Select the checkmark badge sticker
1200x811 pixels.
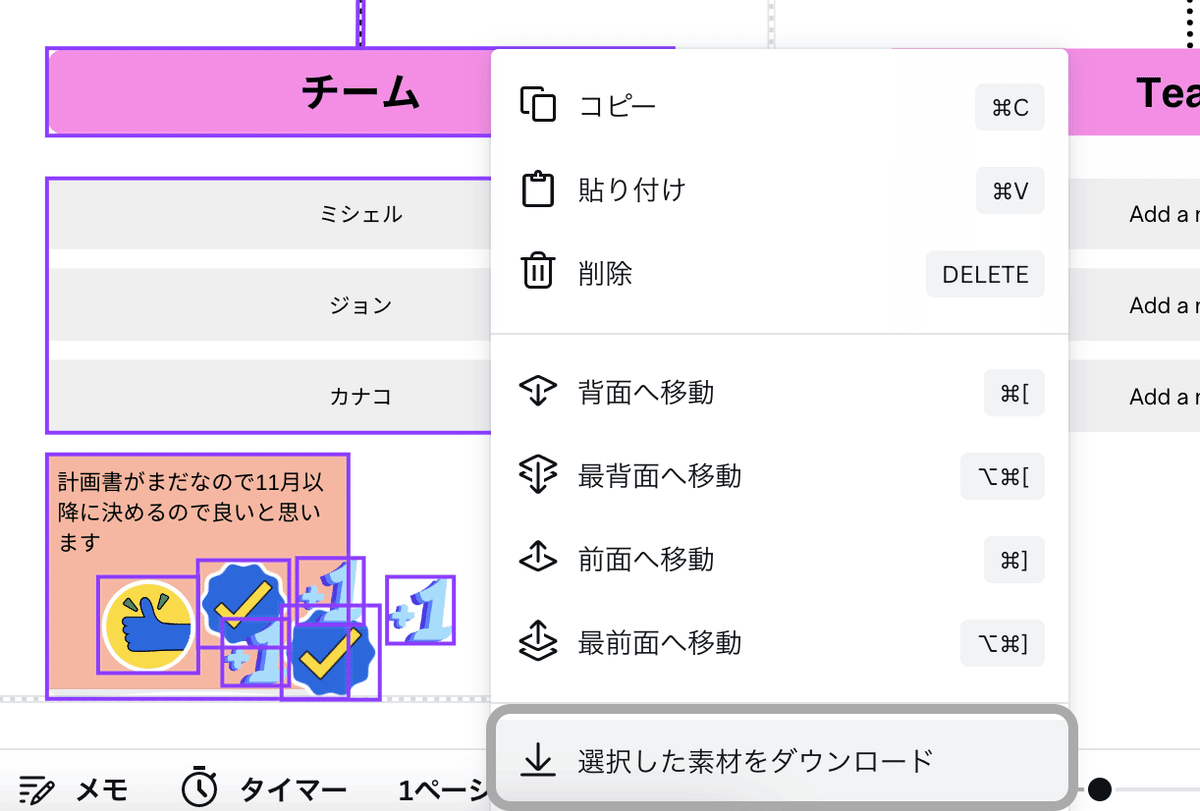tap(243, 600)
